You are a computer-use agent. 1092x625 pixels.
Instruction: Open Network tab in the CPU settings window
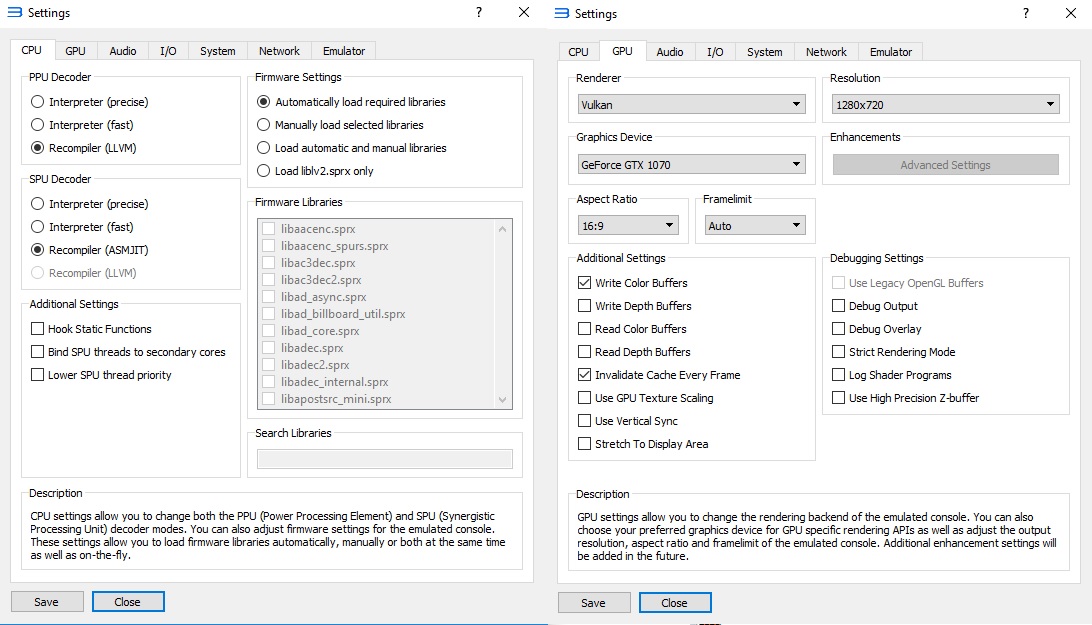click(279, 51)
